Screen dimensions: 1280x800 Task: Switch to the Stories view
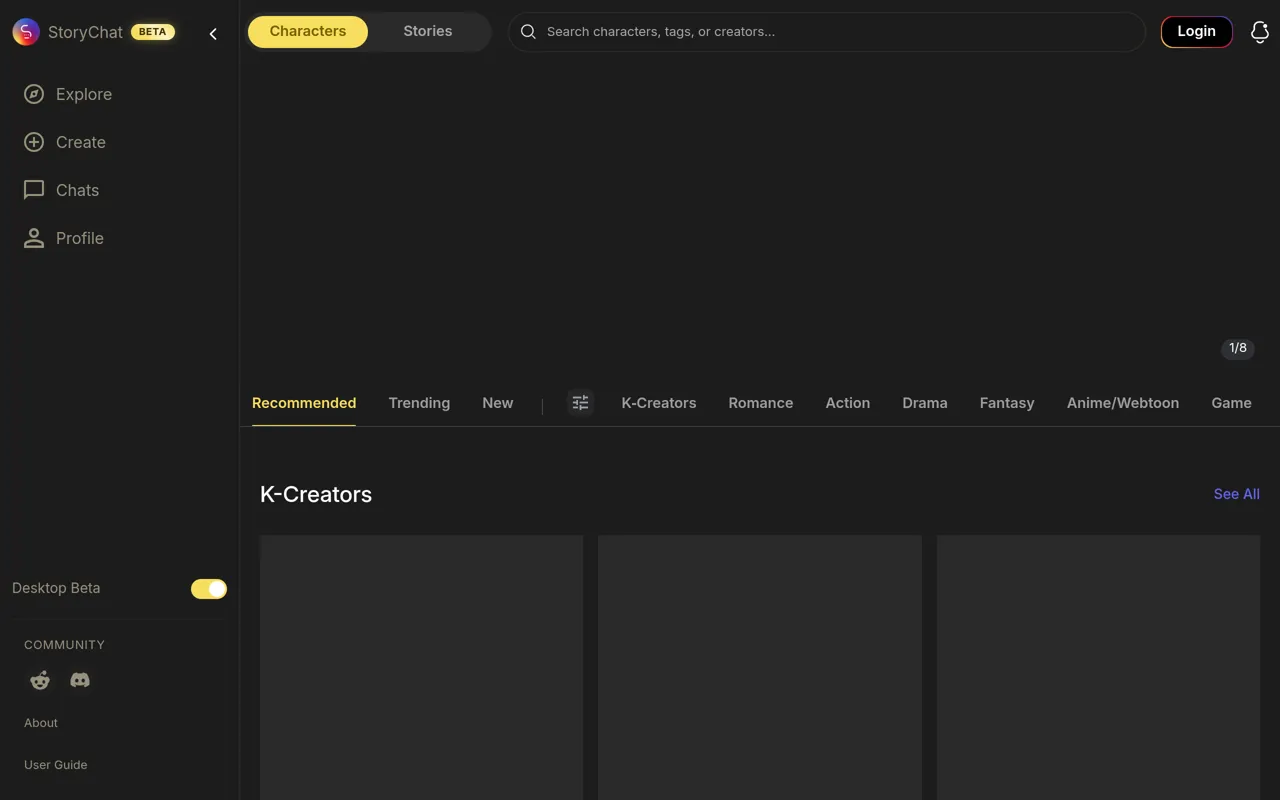tap(428, 31)
